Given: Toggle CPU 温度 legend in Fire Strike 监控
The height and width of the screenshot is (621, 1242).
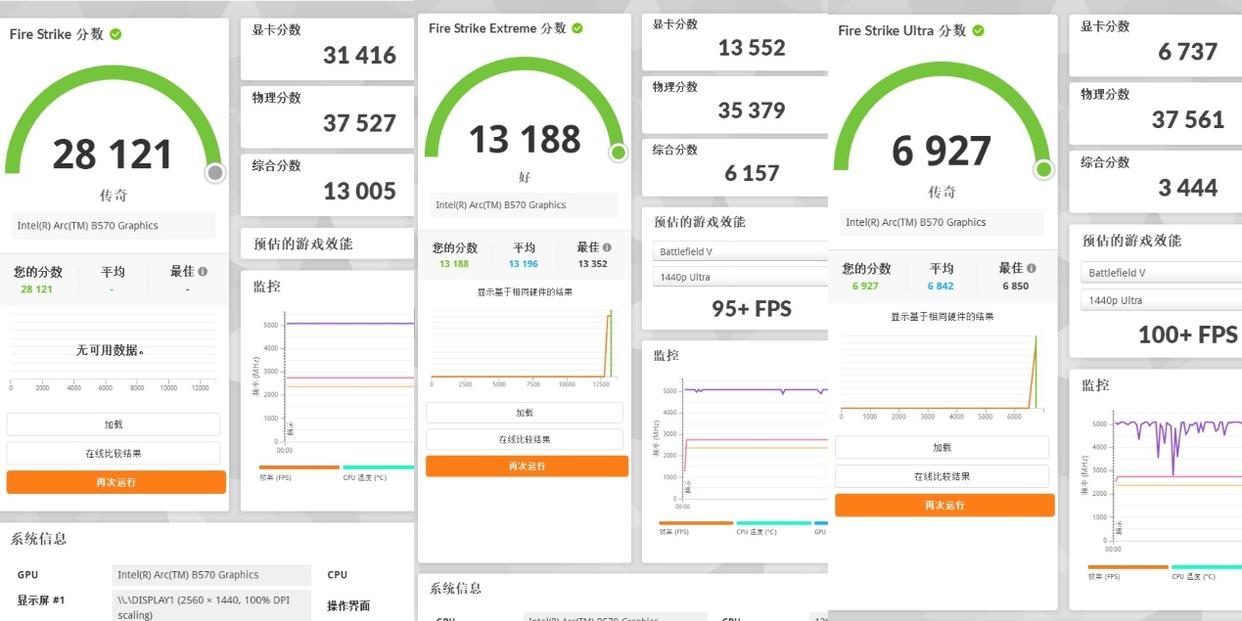Looking at the screenshot, I should pos(378,472).
